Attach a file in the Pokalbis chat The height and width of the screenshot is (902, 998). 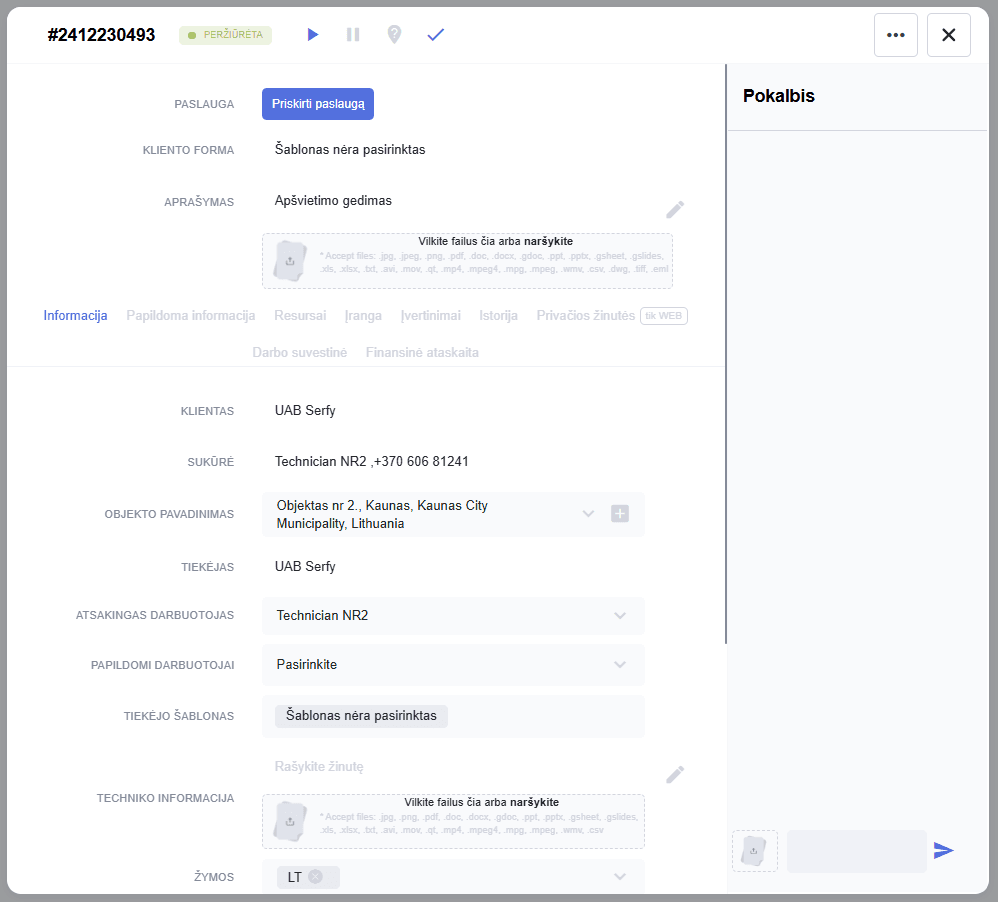755,851
